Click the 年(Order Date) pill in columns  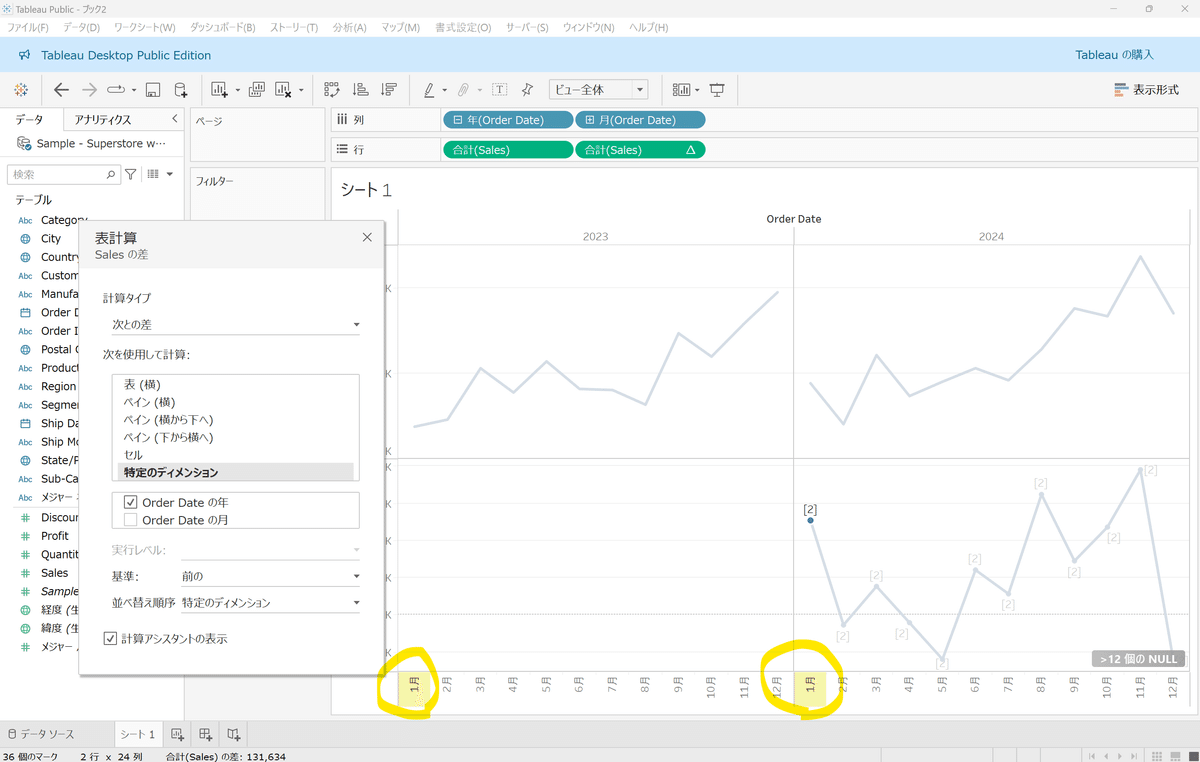[507, 120]
